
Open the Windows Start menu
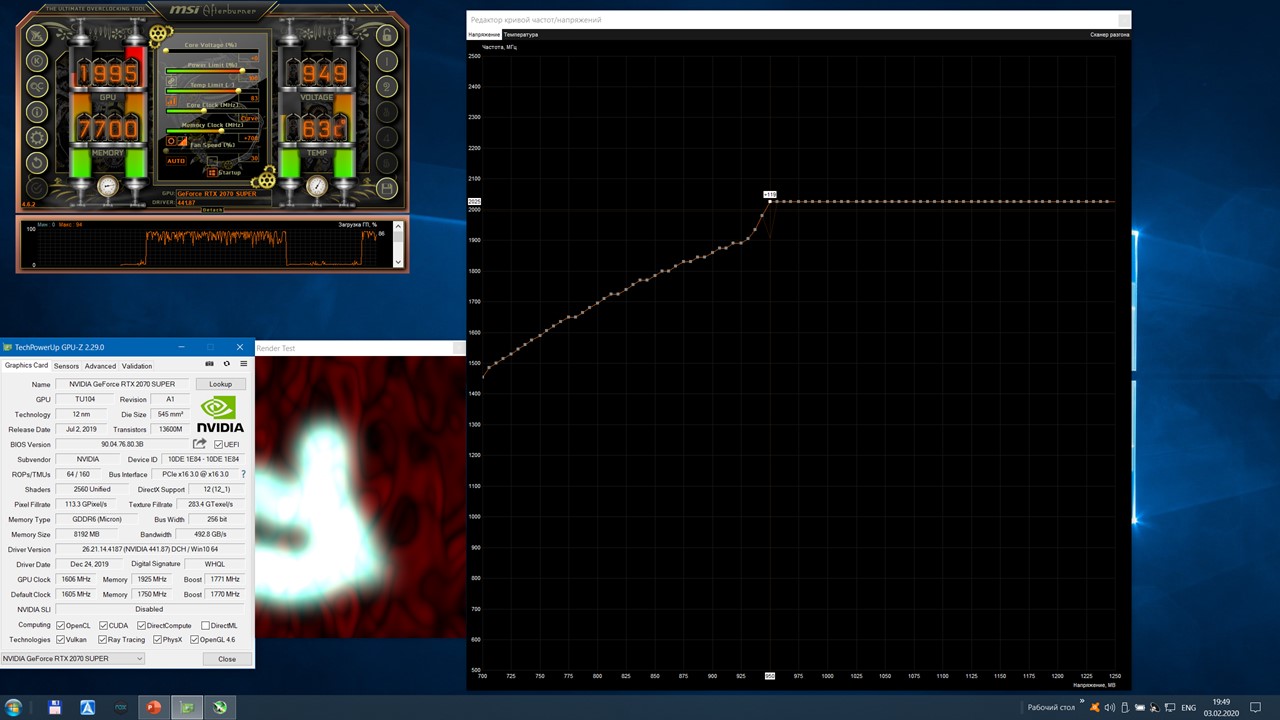click(x=14, y=707)
